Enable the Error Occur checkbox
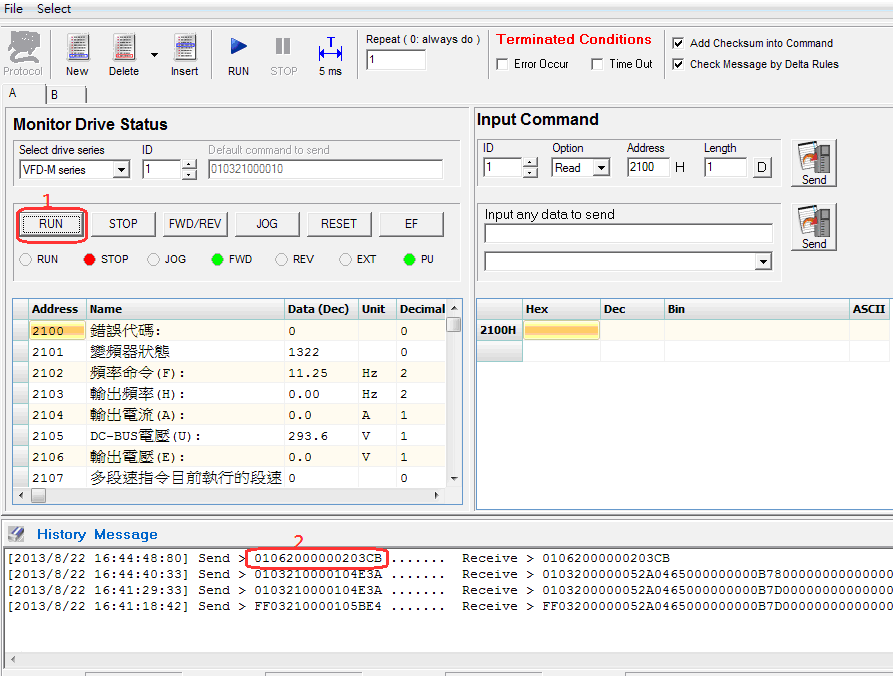 [x=503, y=64]
